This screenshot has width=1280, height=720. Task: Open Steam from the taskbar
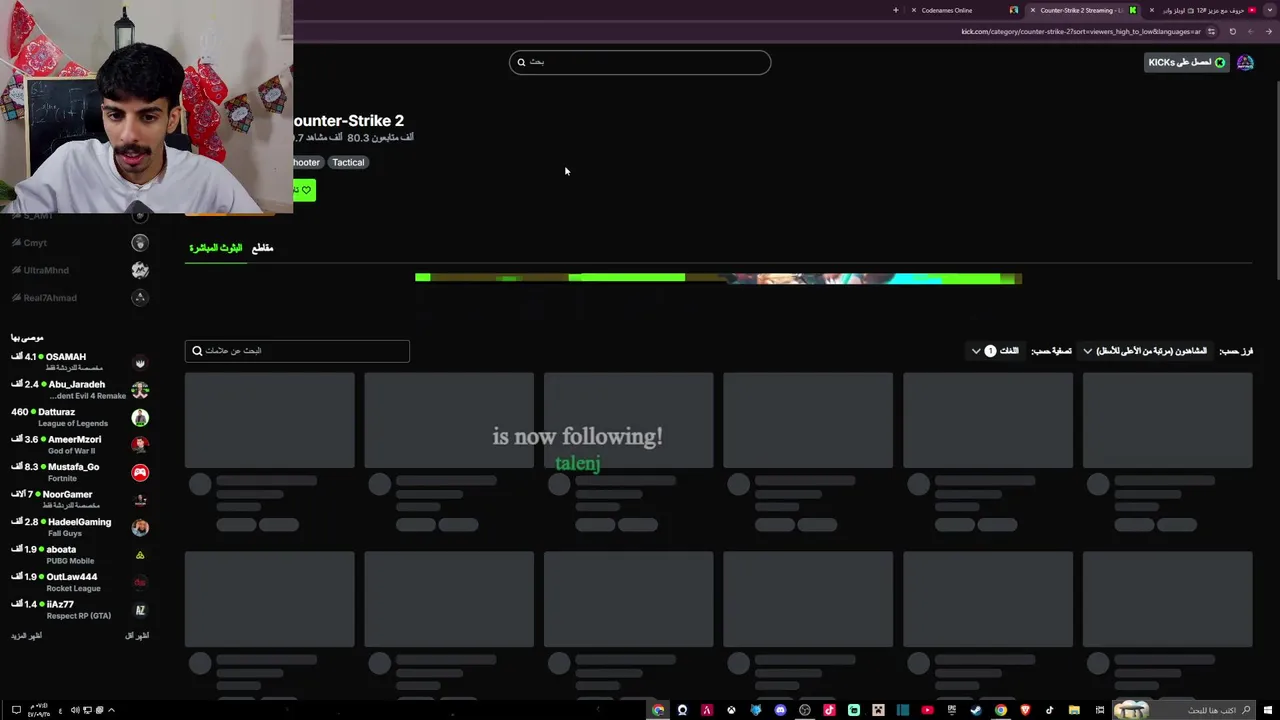coord(976,710)
